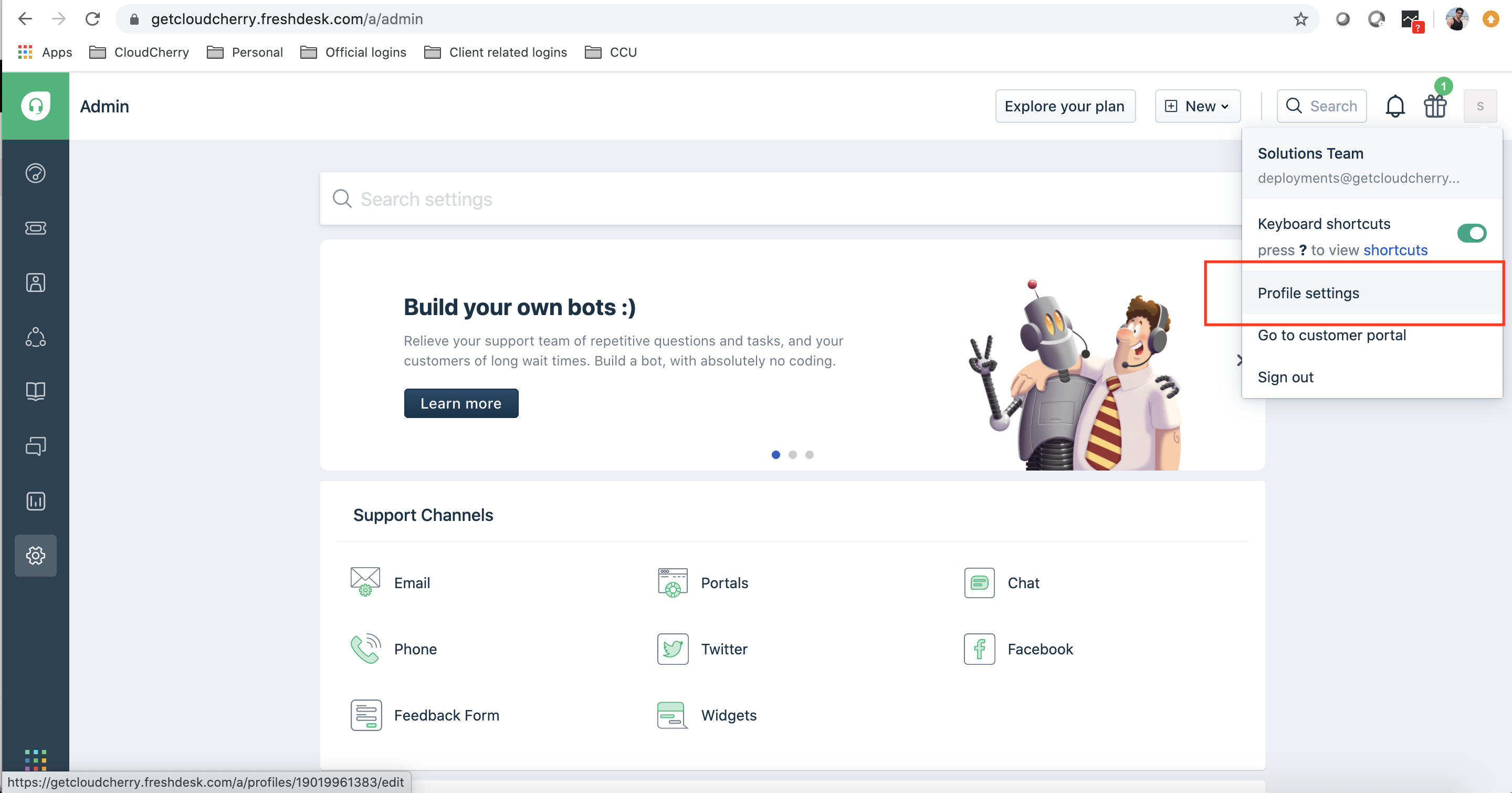Image resolution: width=1512 pixels, height=793 pixels.
Task: Open the Official logins bookmarks folder
Action: (x=353, y=52)
